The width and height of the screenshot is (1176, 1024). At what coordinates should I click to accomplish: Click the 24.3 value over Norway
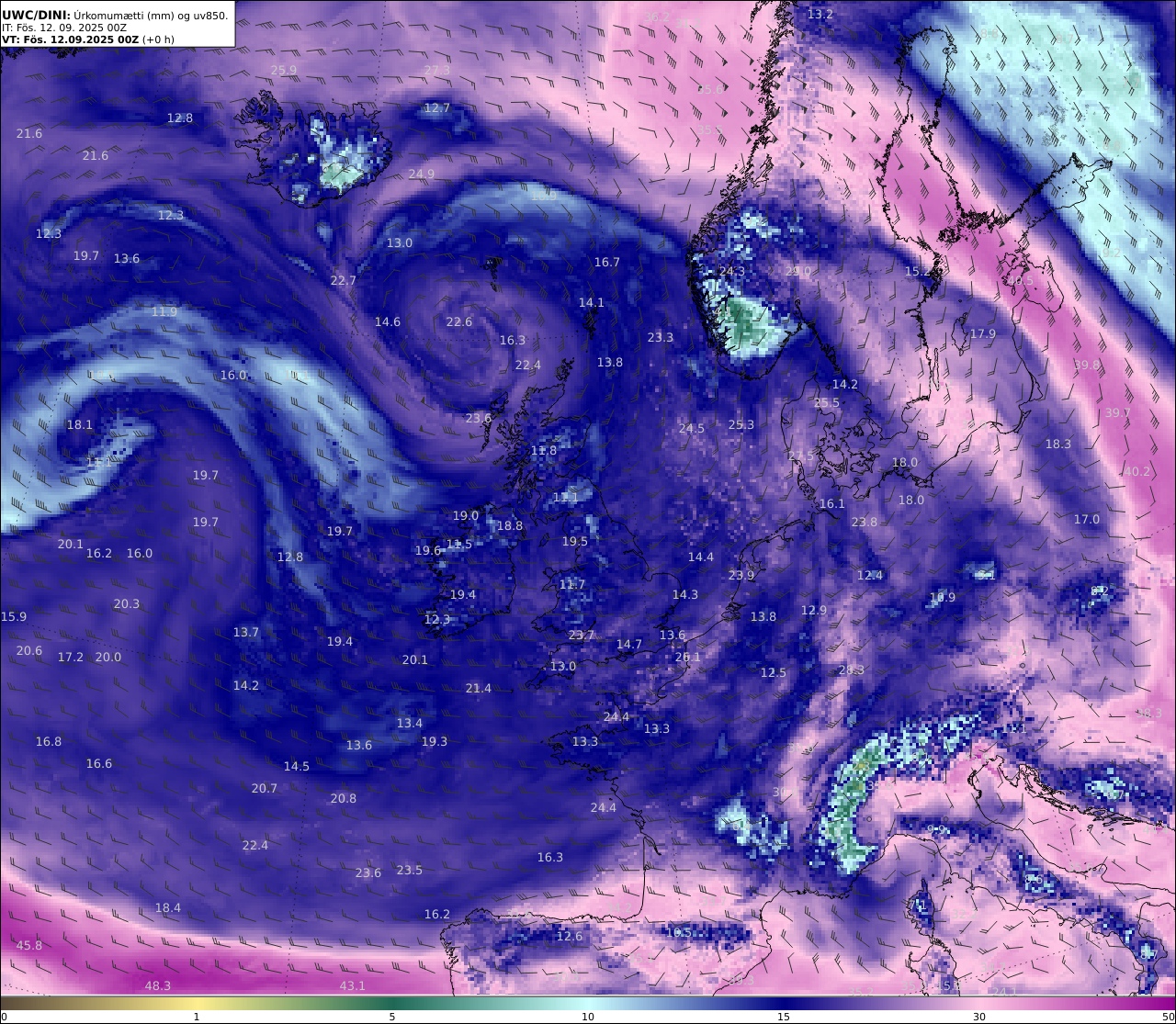(x=732, y=272)
